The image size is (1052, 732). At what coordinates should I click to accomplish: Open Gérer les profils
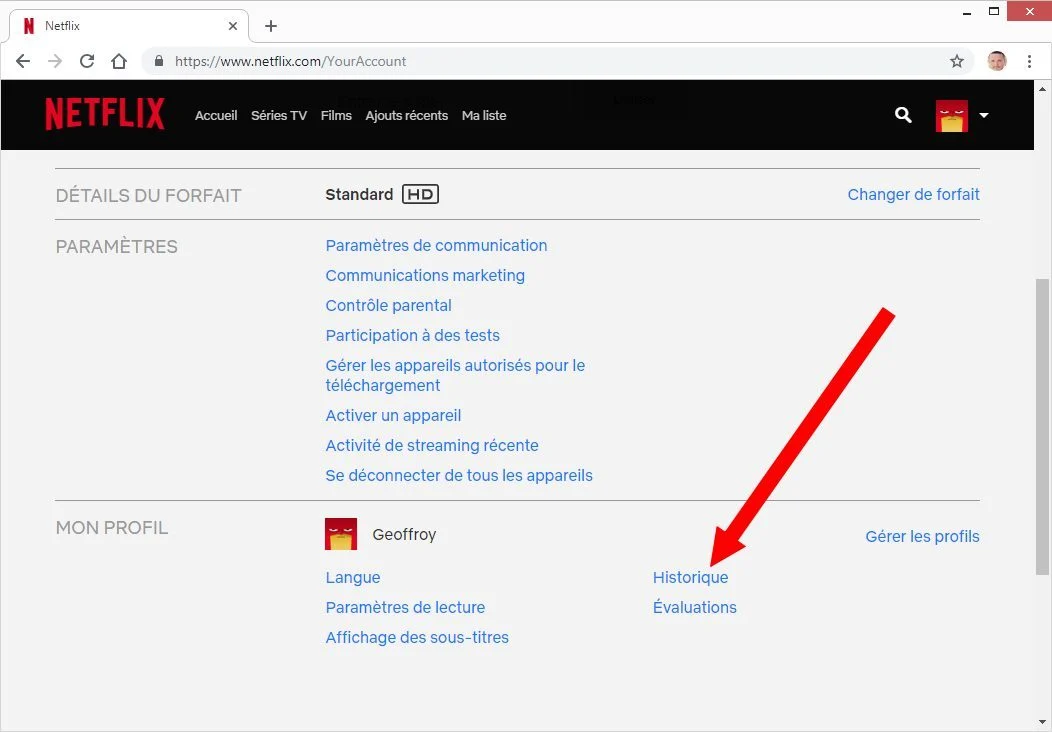pyautogui.click(x=922, y=536)
